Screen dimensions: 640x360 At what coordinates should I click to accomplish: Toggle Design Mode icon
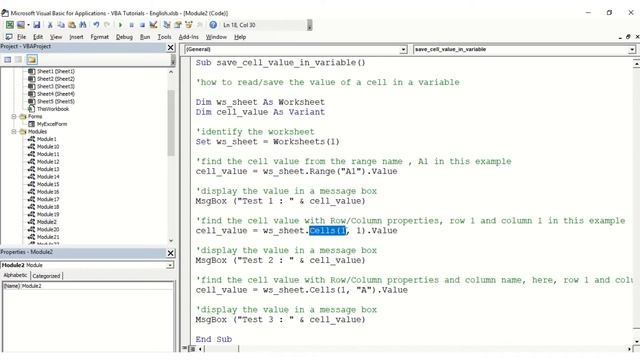coord(153,25)
